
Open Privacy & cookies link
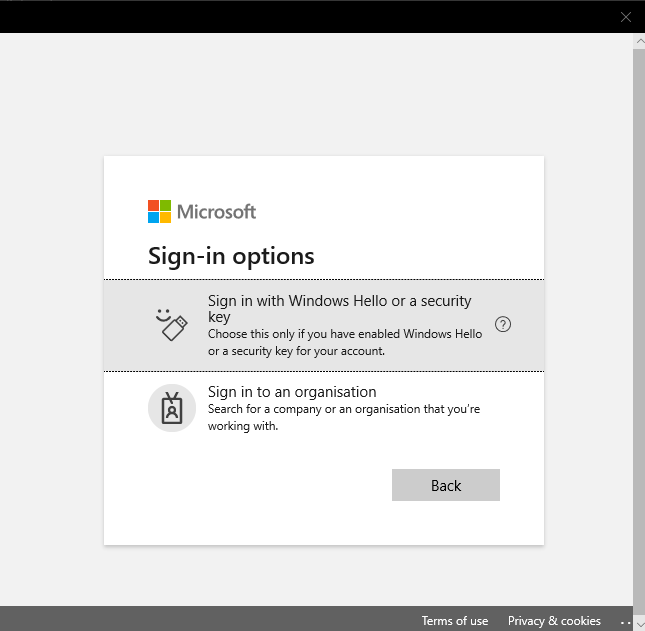pos(554,620)
